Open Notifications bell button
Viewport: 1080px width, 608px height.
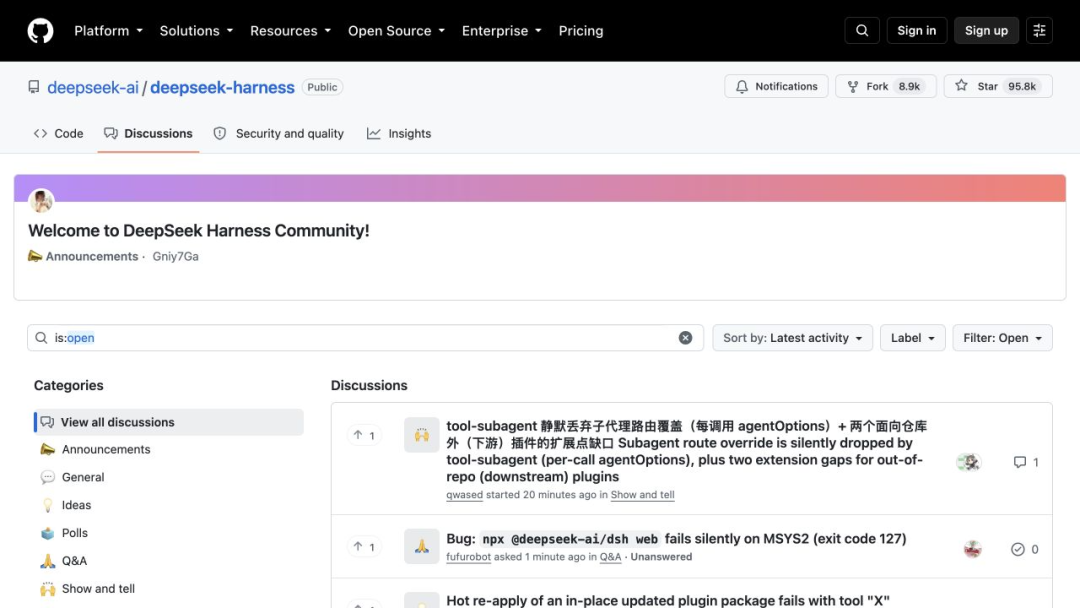pos(776,86)
